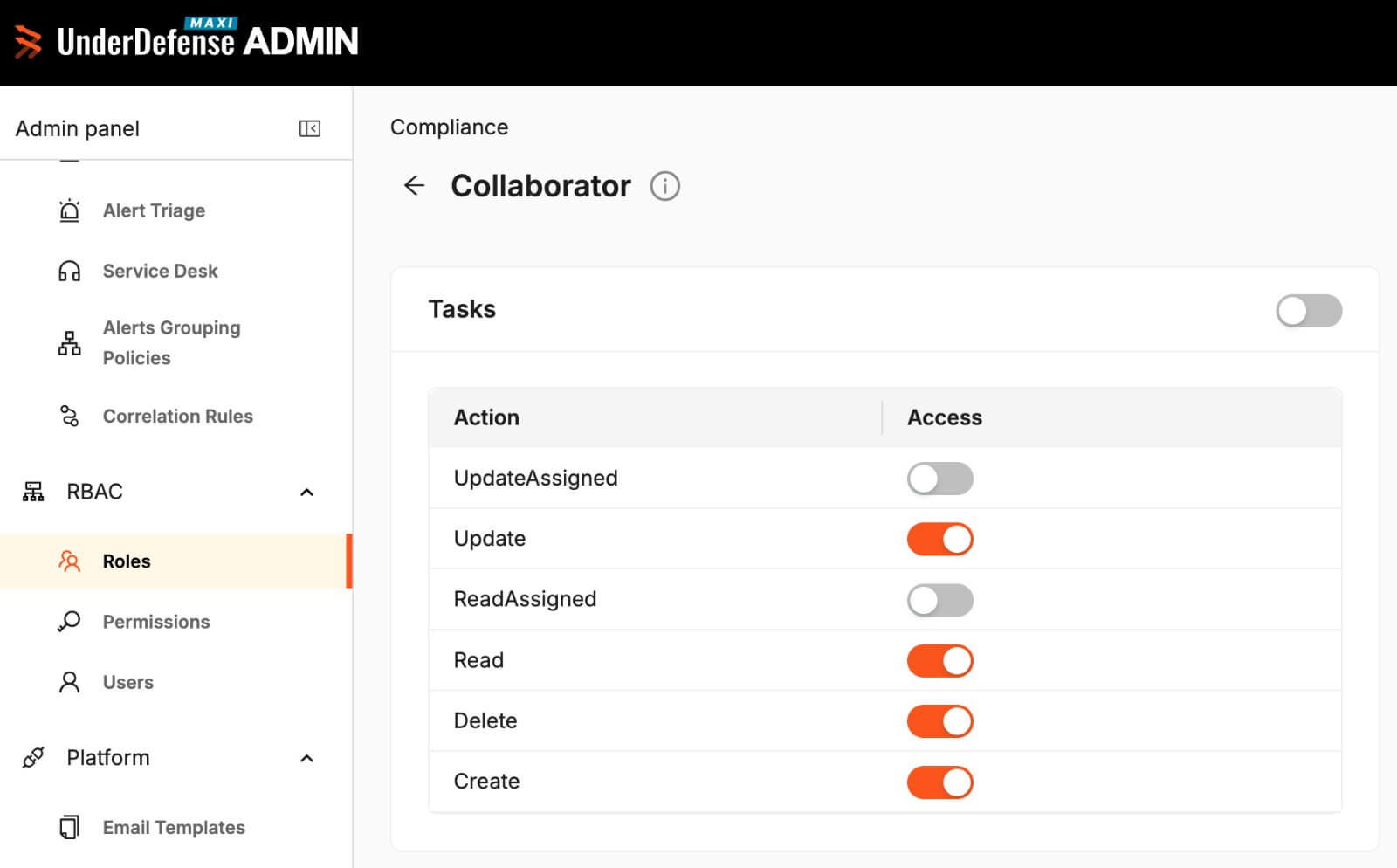Click the Compliance breadcrumb text

click(x=449, y=127)
